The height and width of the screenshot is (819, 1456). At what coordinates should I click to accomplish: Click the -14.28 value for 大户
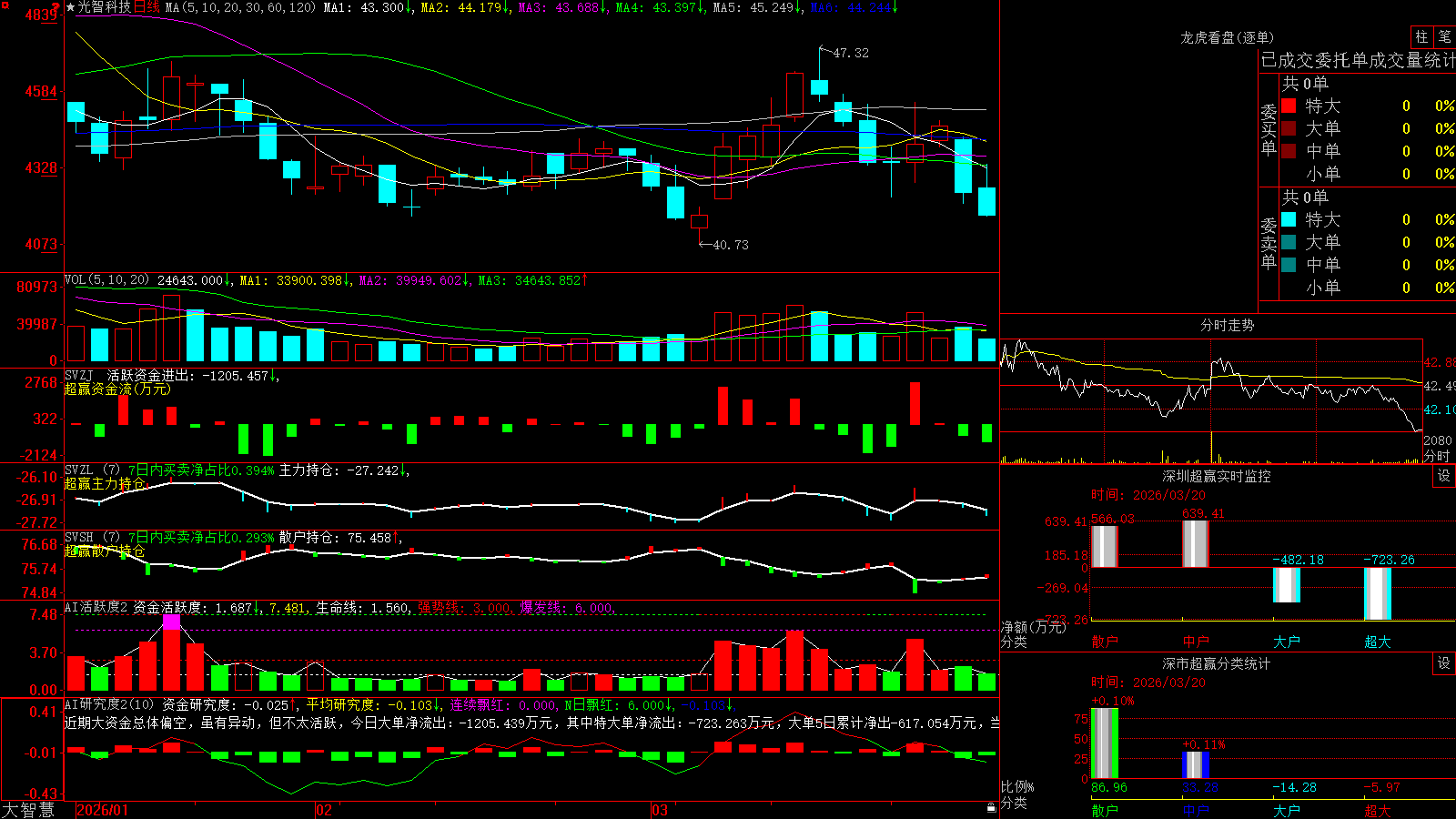pos(1294,787)
